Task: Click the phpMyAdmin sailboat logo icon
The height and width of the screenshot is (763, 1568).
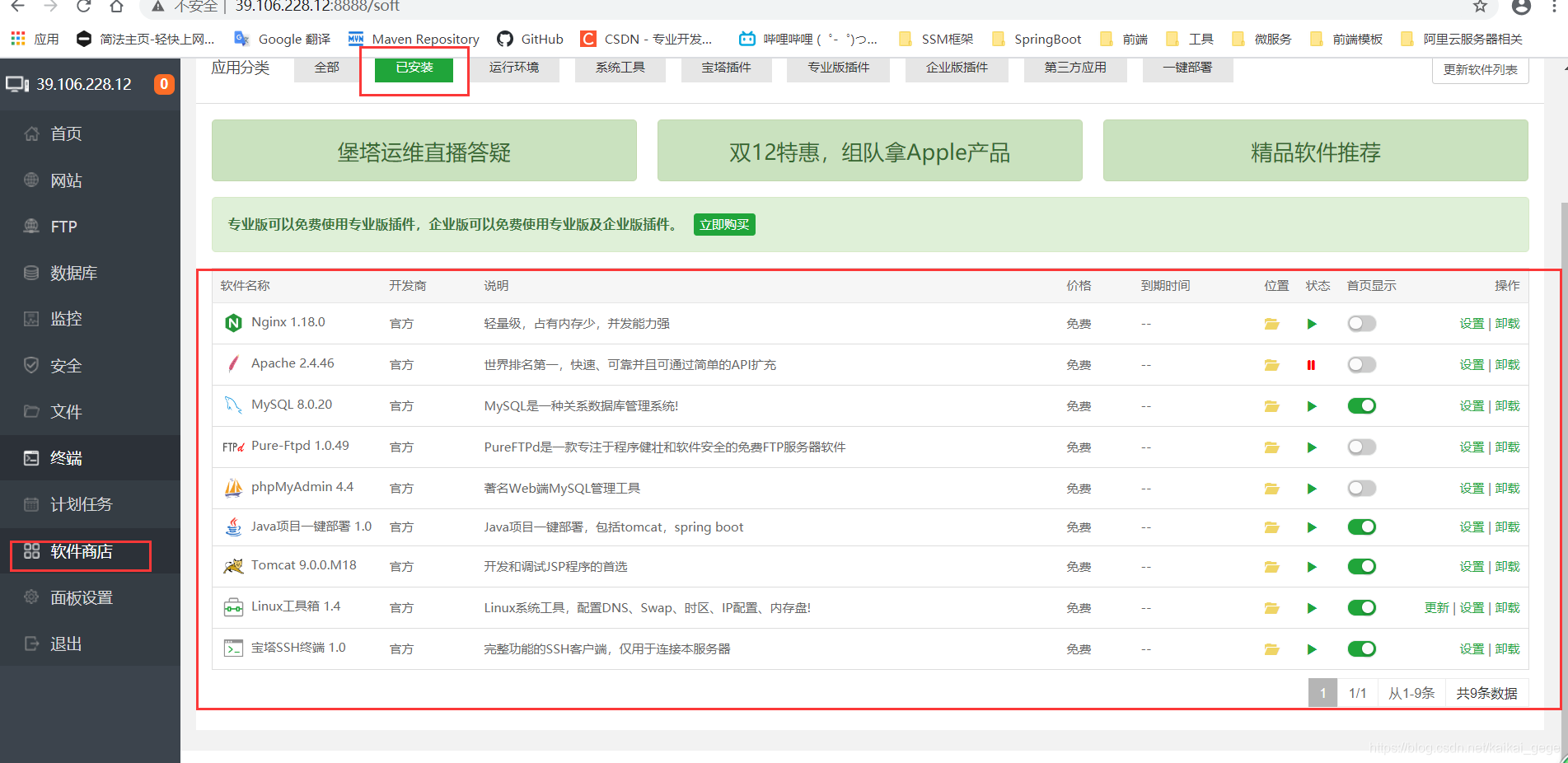Action: pos(233,488)
